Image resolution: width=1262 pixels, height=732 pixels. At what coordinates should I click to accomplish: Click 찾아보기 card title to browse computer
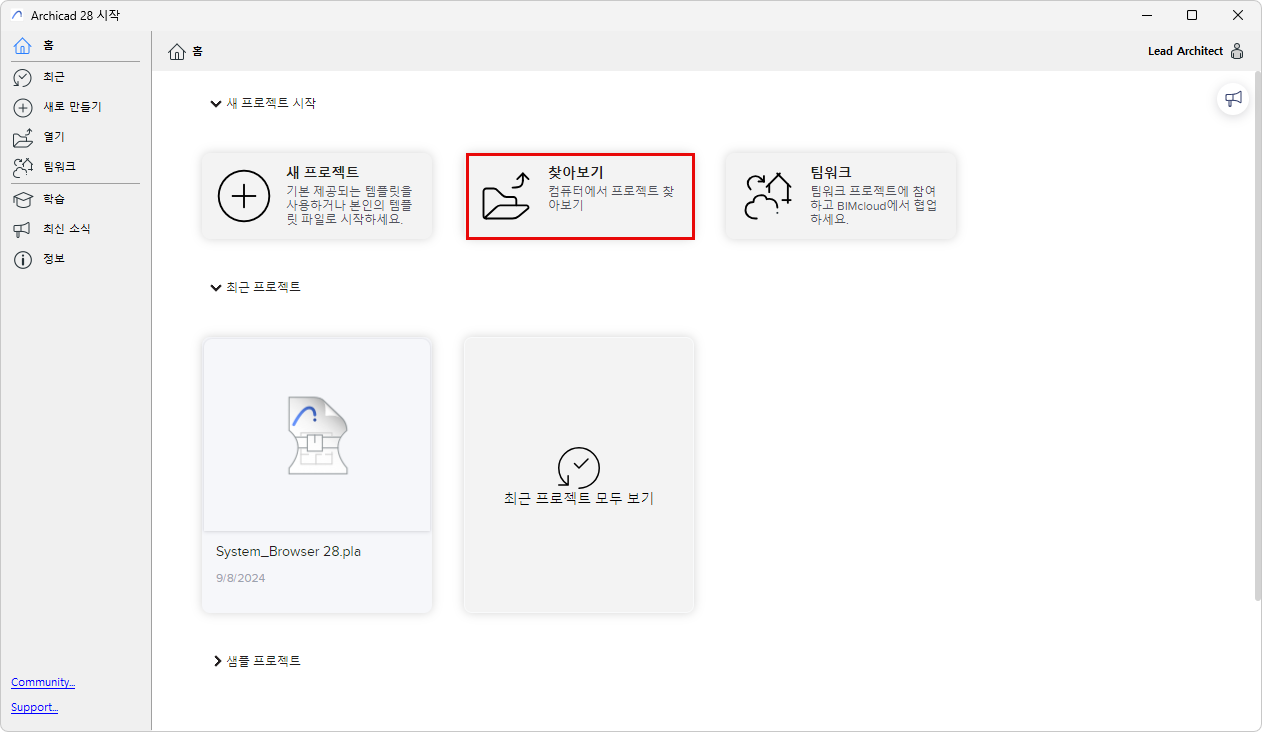coord(576,172)
